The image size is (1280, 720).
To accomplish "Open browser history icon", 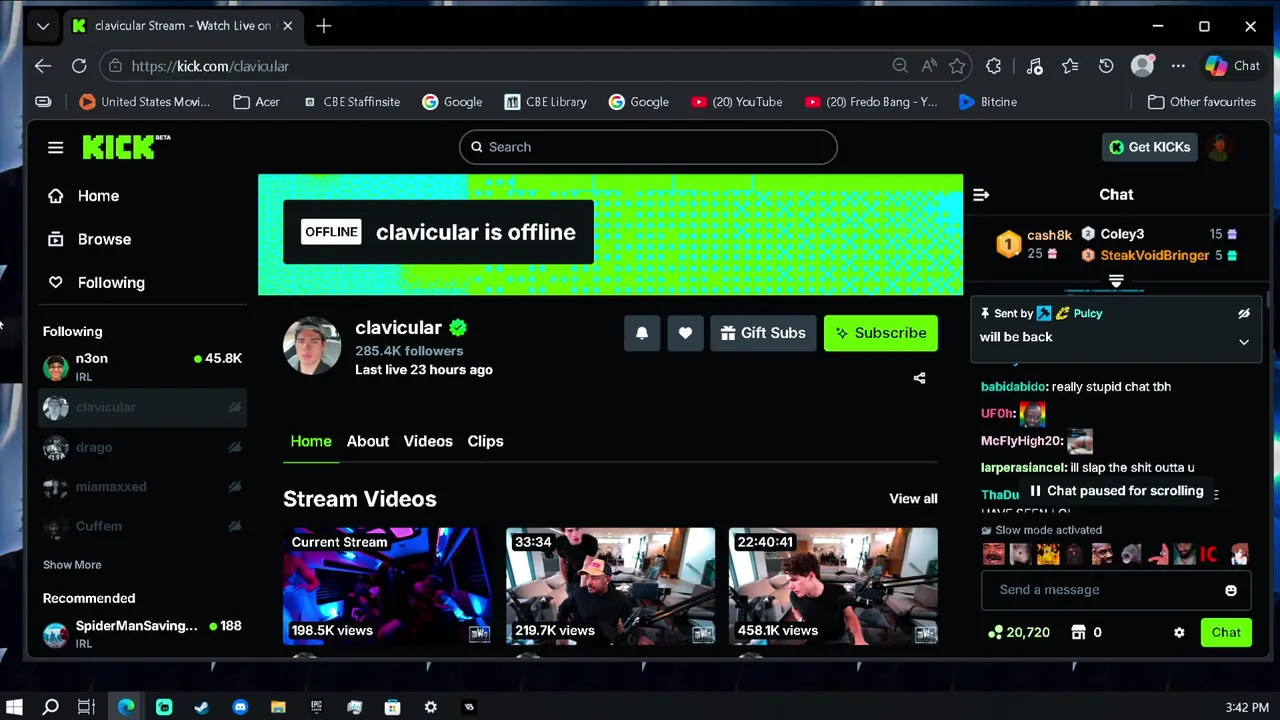I will [1106, 66].
